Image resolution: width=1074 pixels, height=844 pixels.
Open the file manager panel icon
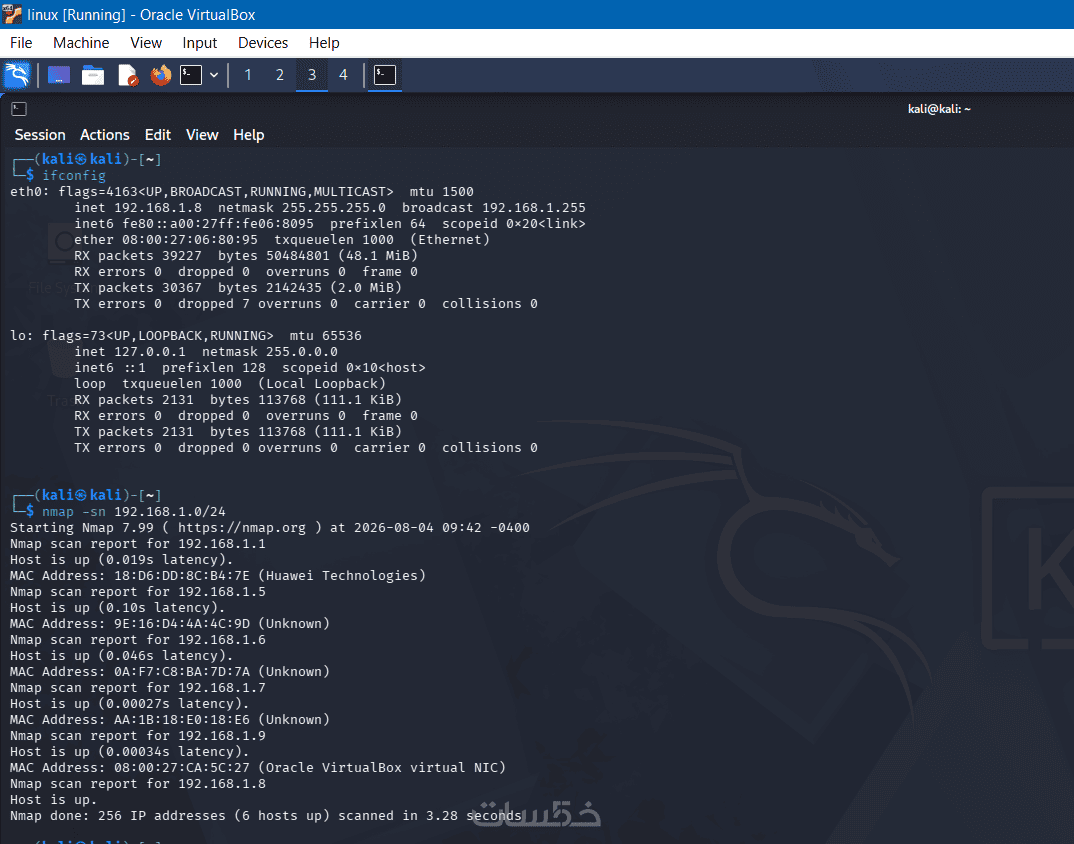pyautogui.click(x=92, y=75)
